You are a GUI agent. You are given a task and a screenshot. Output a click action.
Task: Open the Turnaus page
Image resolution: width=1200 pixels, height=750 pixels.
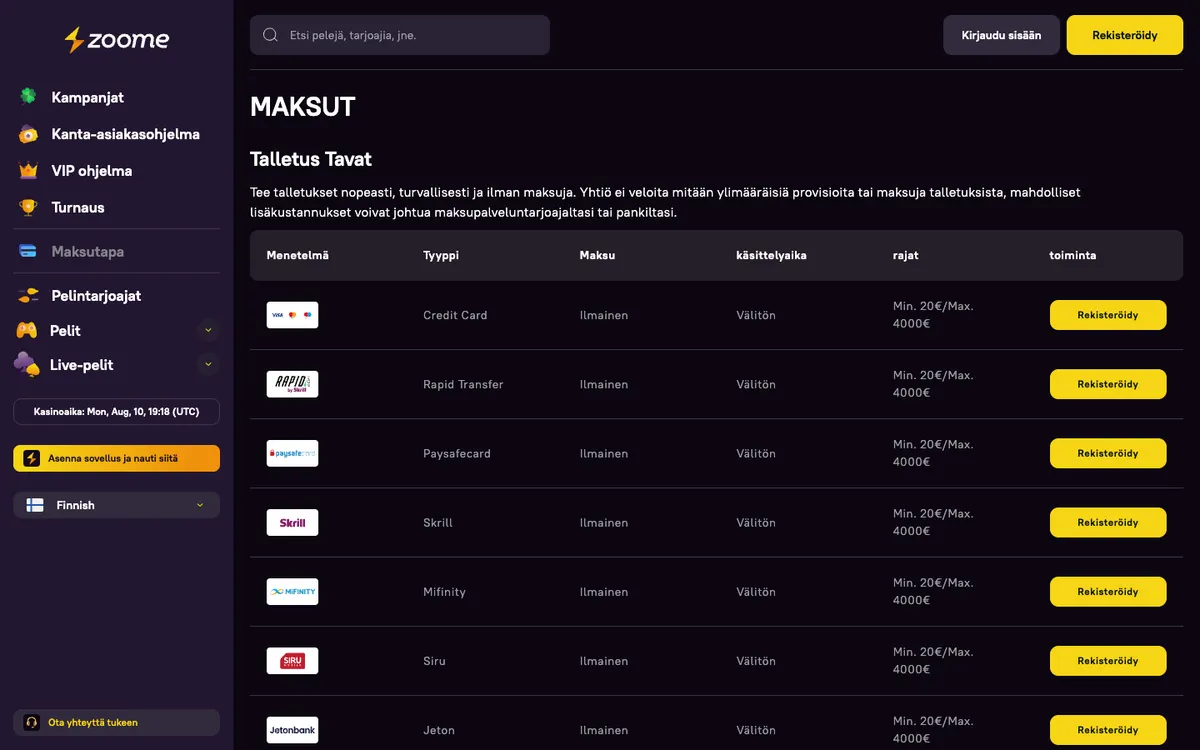pyautogui.click(x=78, y=208)
